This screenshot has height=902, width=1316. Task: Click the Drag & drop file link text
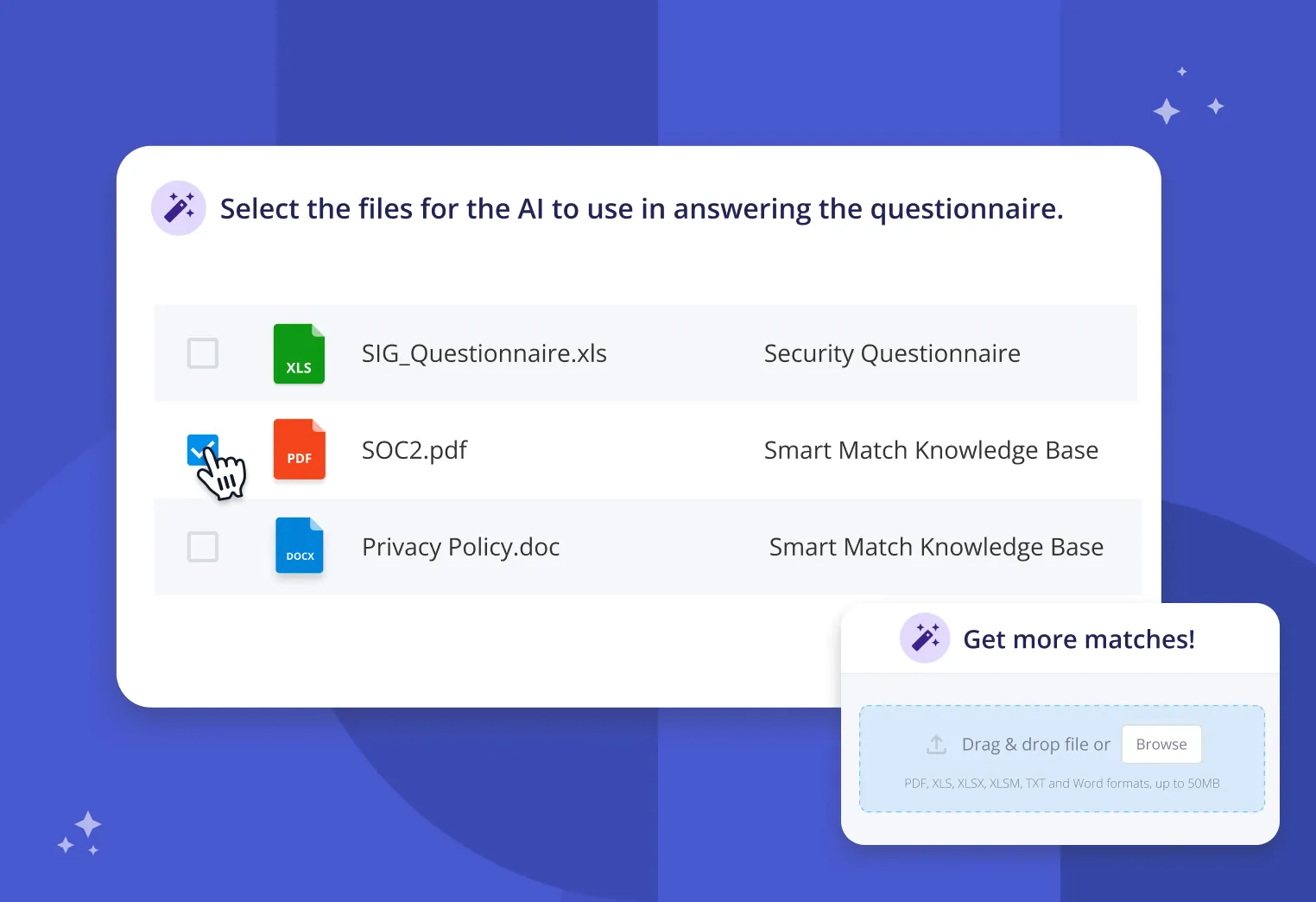point(1035,744)
